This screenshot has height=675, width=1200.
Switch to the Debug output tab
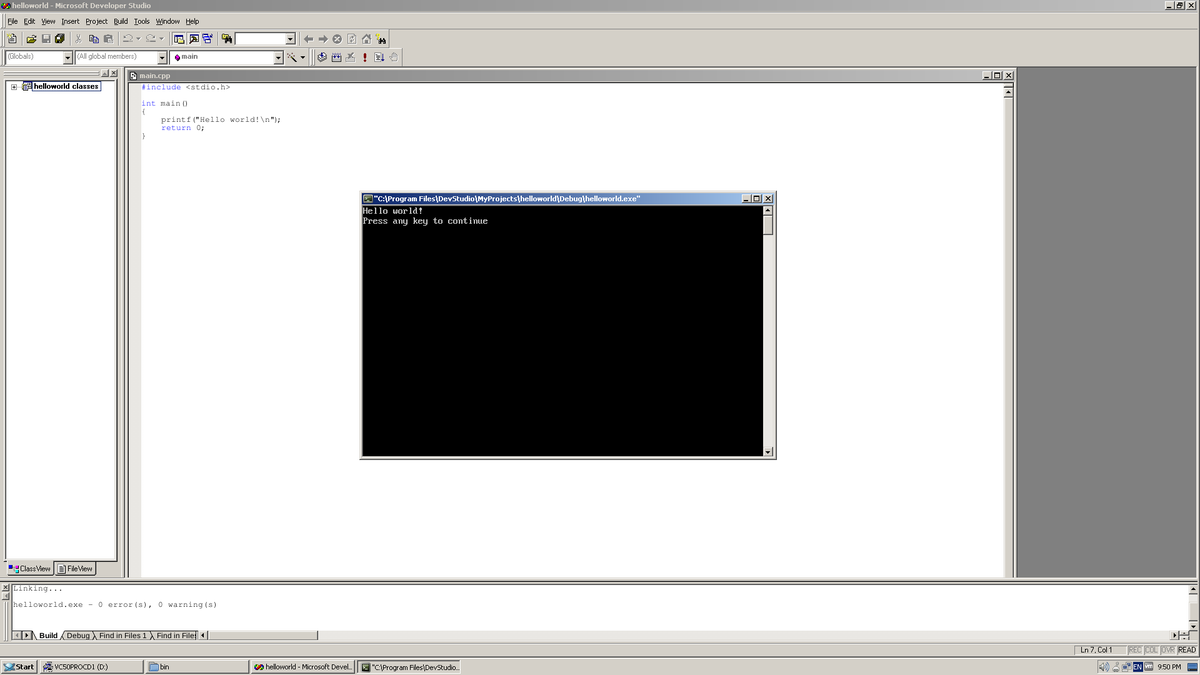pyautogui.click(x=76, y=634)
